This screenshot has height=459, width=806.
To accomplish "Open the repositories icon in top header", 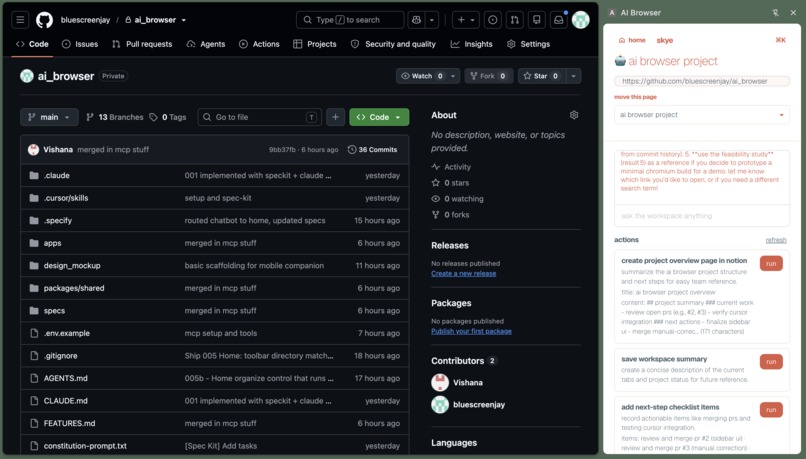I will coord(537,20).
